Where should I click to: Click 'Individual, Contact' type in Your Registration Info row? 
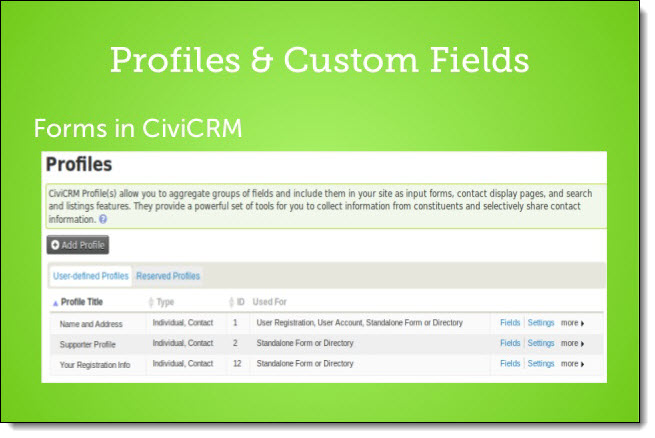[x=183, y=364]
